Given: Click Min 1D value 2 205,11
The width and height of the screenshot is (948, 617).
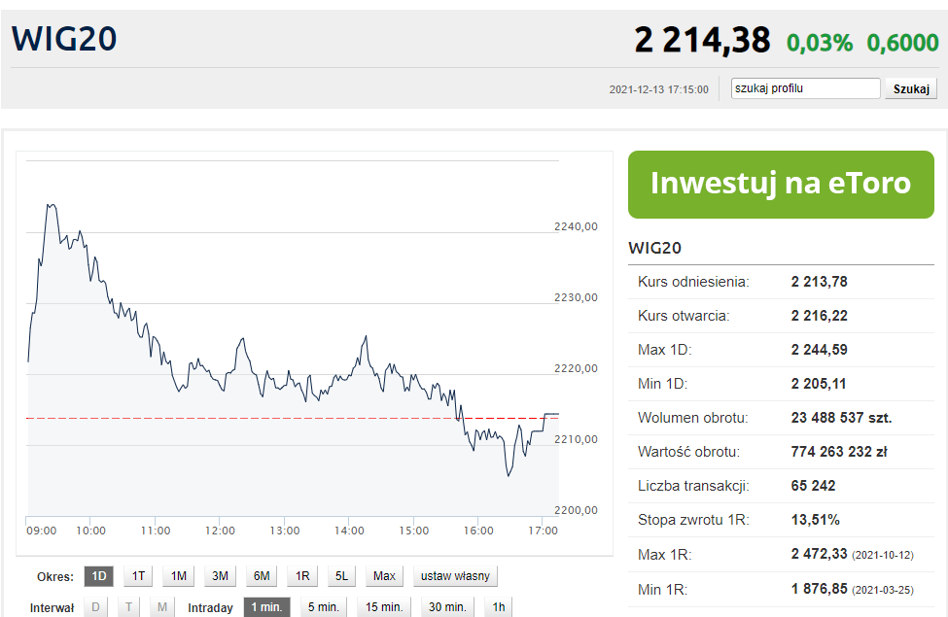Looking at the screenshot, I should [818, 383].
